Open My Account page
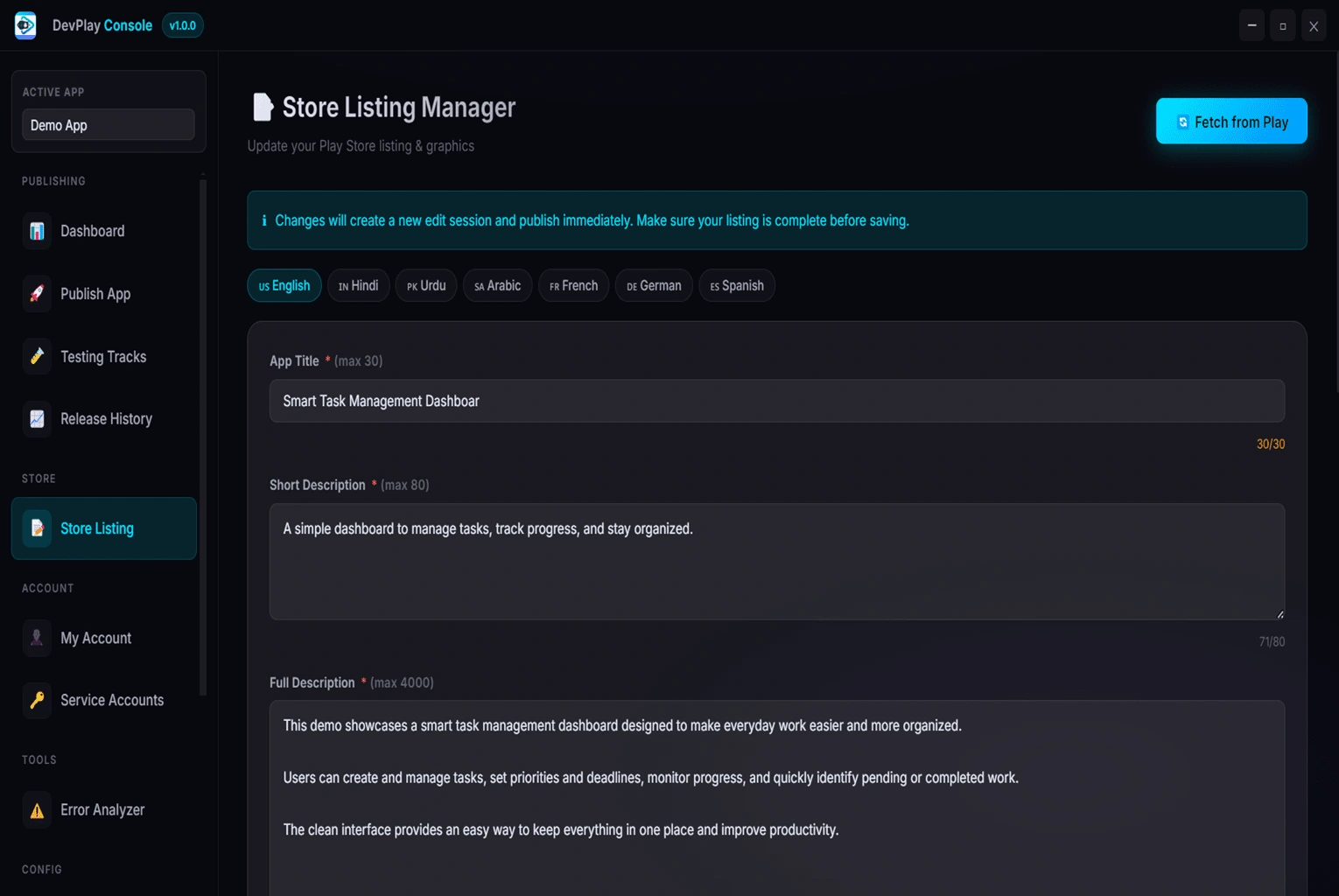 tap(104, 638)
